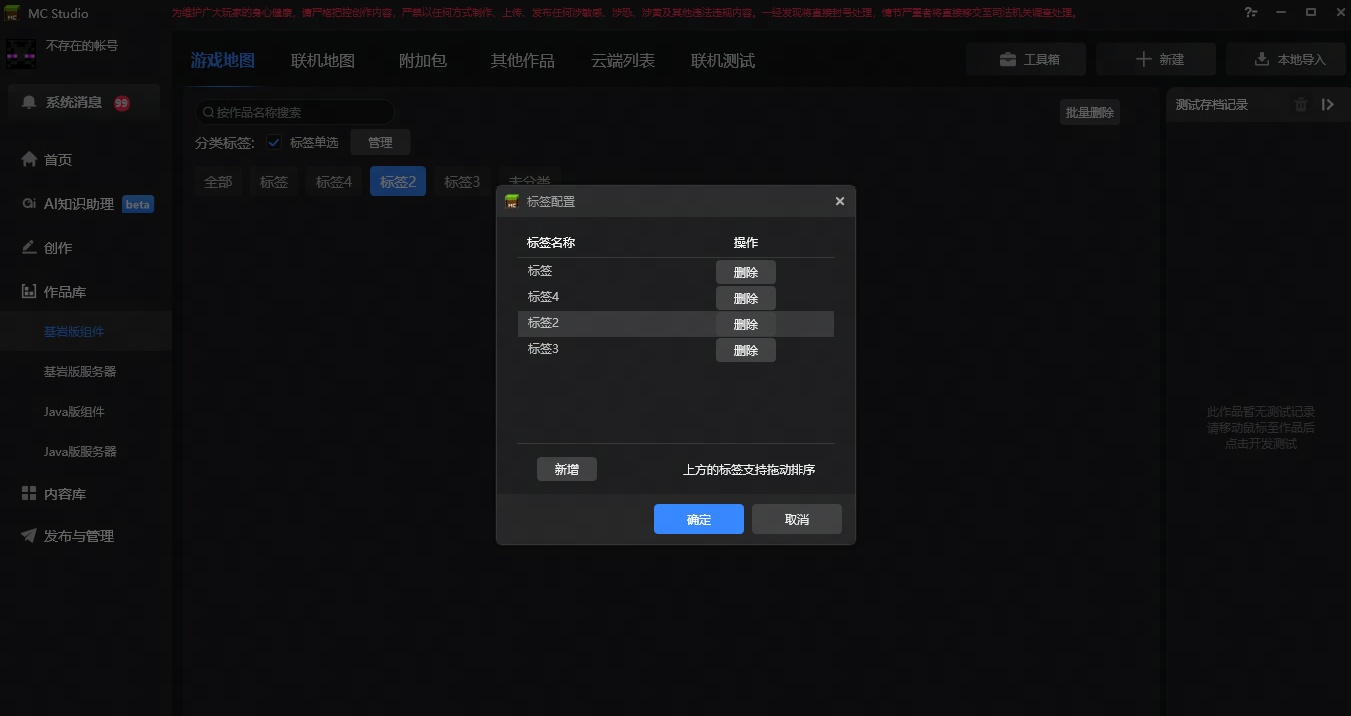Collapse the 测试存档记录 panel arrow

click(x=1328, y=104)
